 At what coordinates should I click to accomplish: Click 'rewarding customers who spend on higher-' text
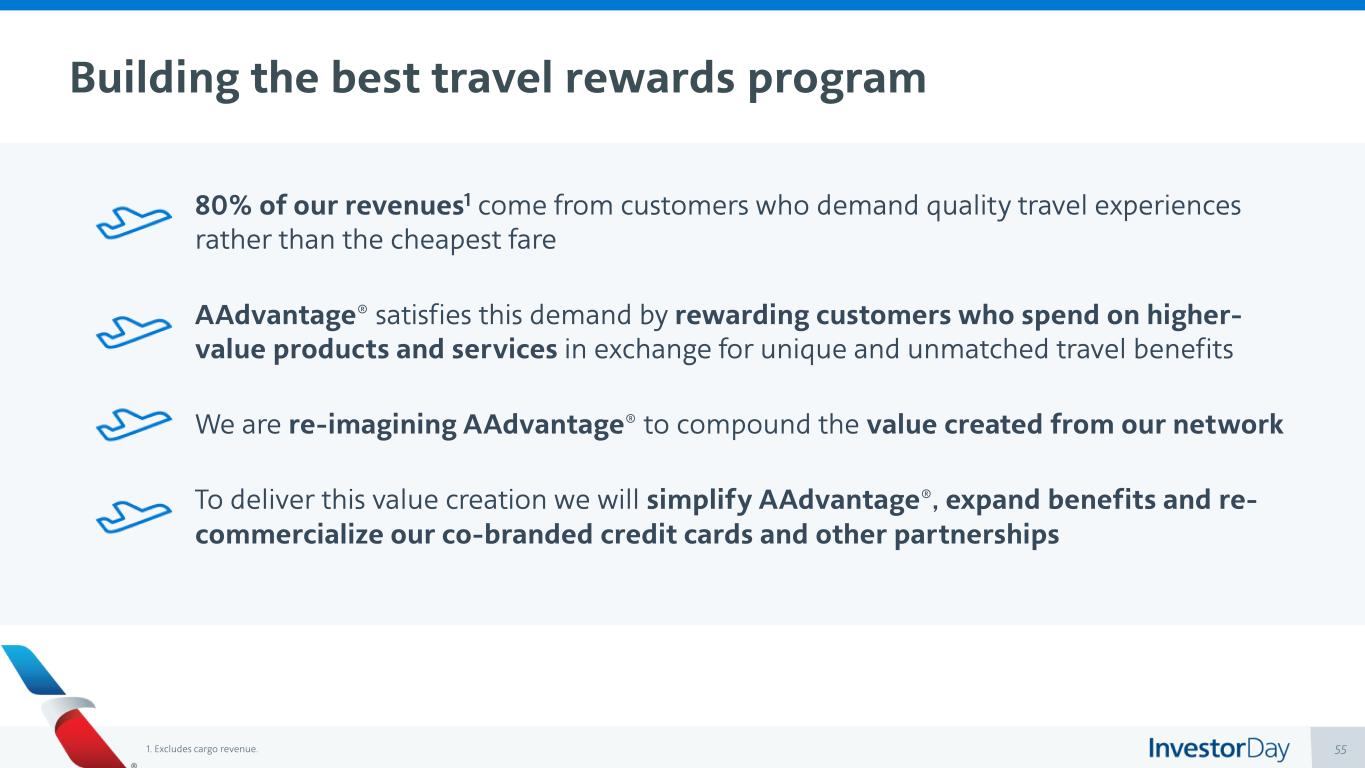(959, 315)
